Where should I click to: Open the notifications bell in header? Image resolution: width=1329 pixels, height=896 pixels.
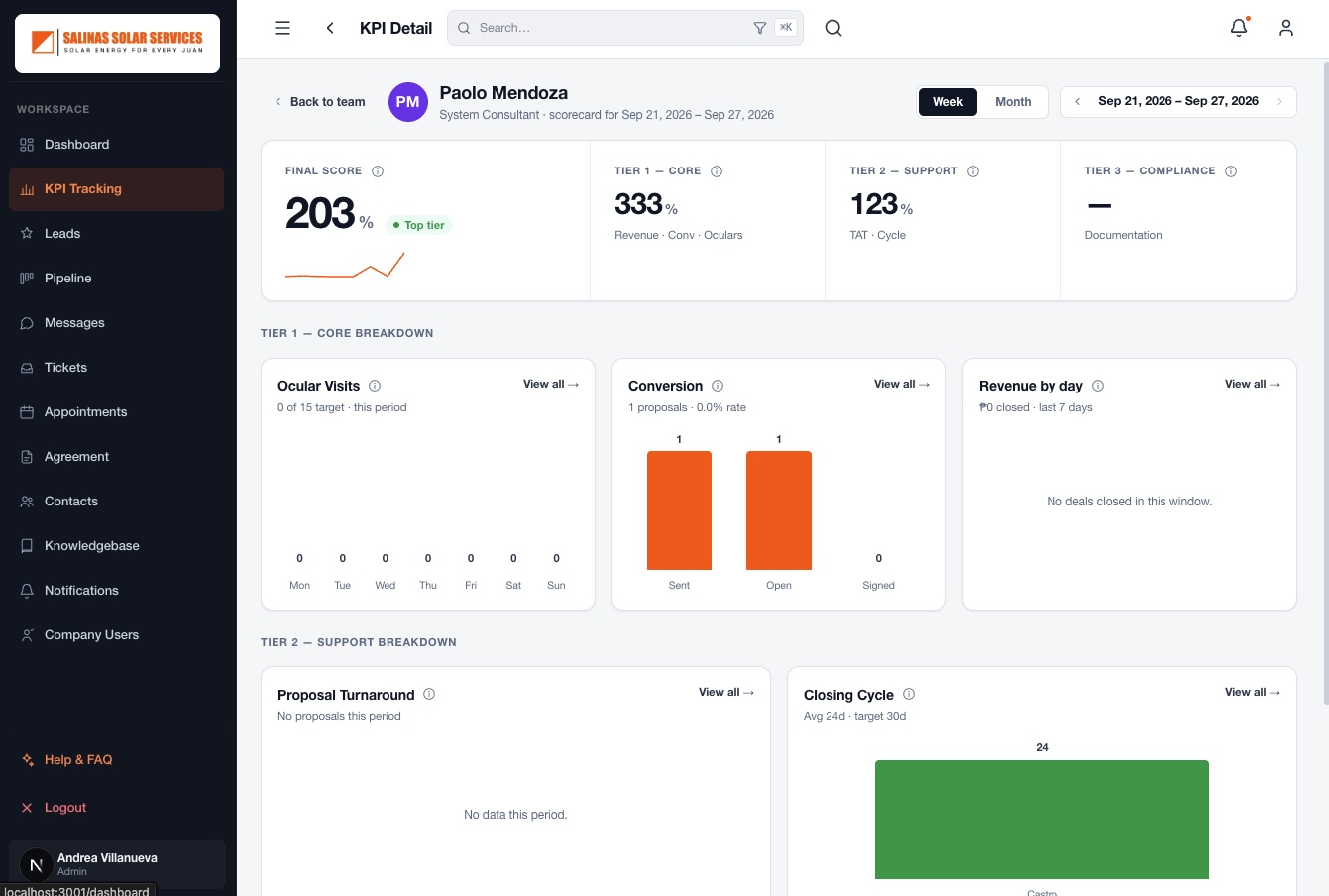(1239, 28)
